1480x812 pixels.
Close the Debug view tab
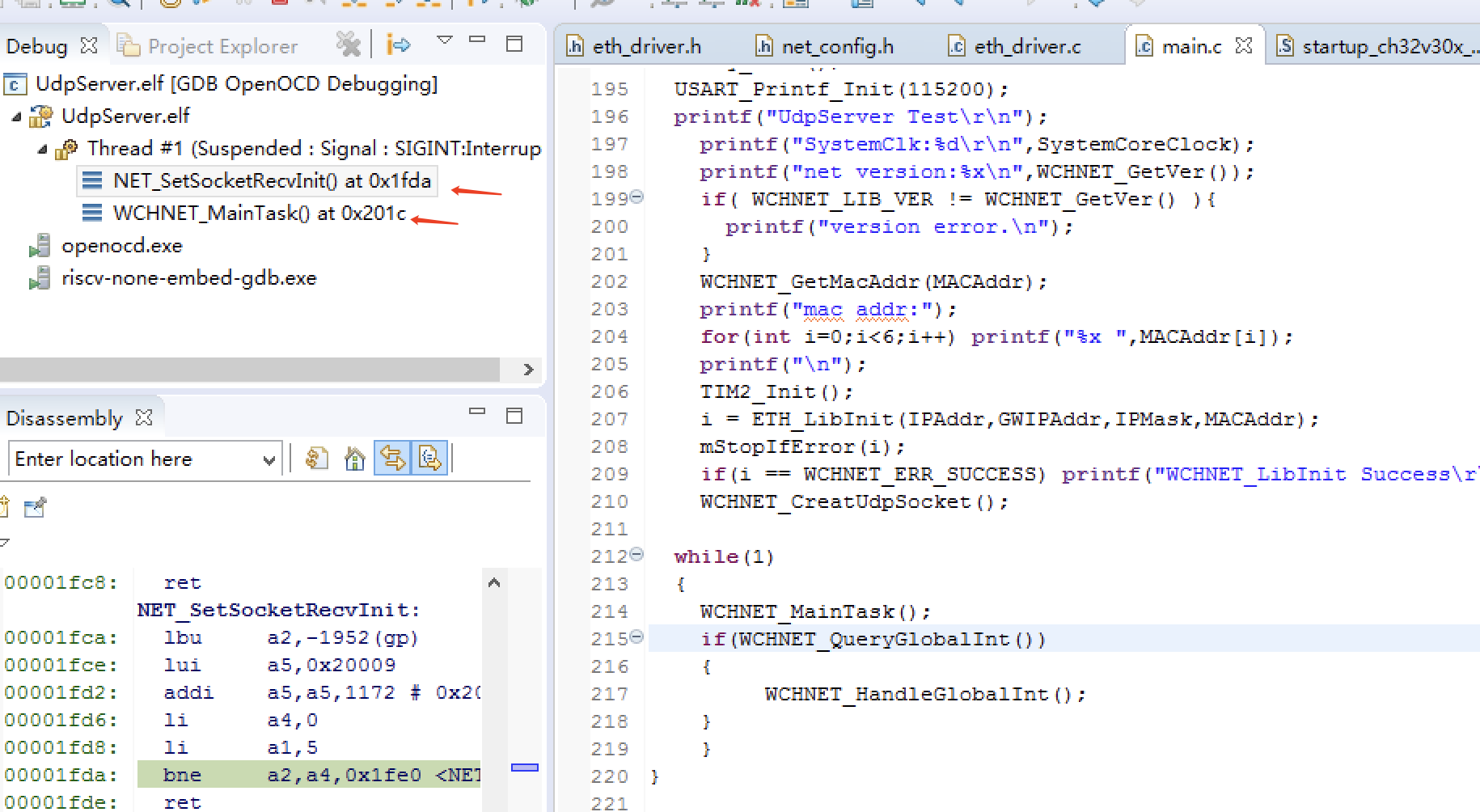pos(89,45)
